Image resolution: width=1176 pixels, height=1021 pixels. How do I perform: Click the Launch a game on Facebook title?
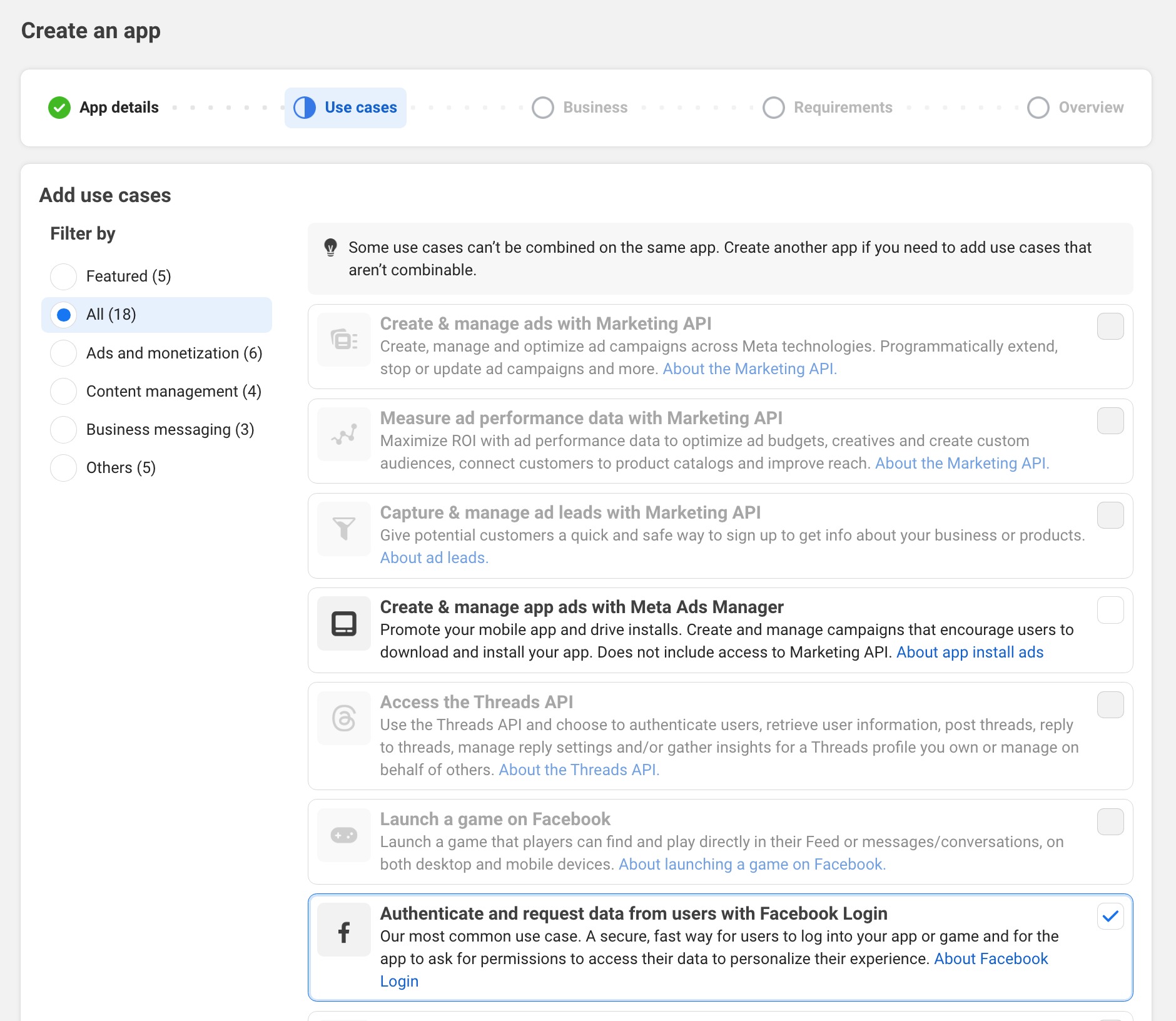(x=495, y=820)
